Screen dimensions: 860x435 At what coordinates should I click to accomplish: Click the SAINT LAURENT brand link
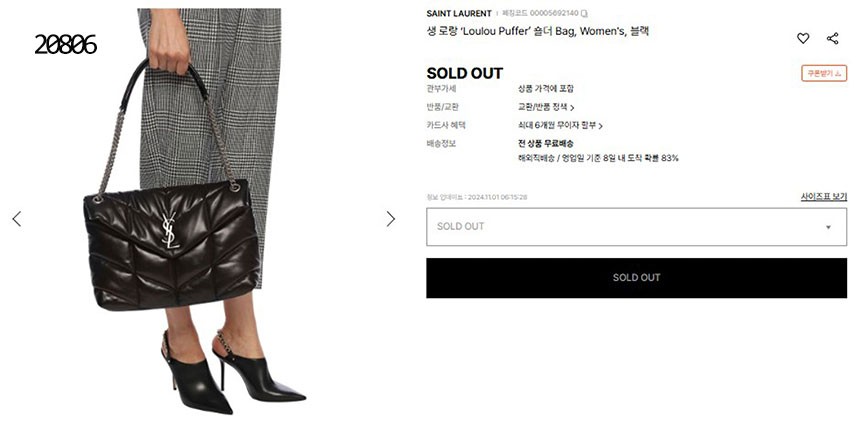click(x=459, y=14)
